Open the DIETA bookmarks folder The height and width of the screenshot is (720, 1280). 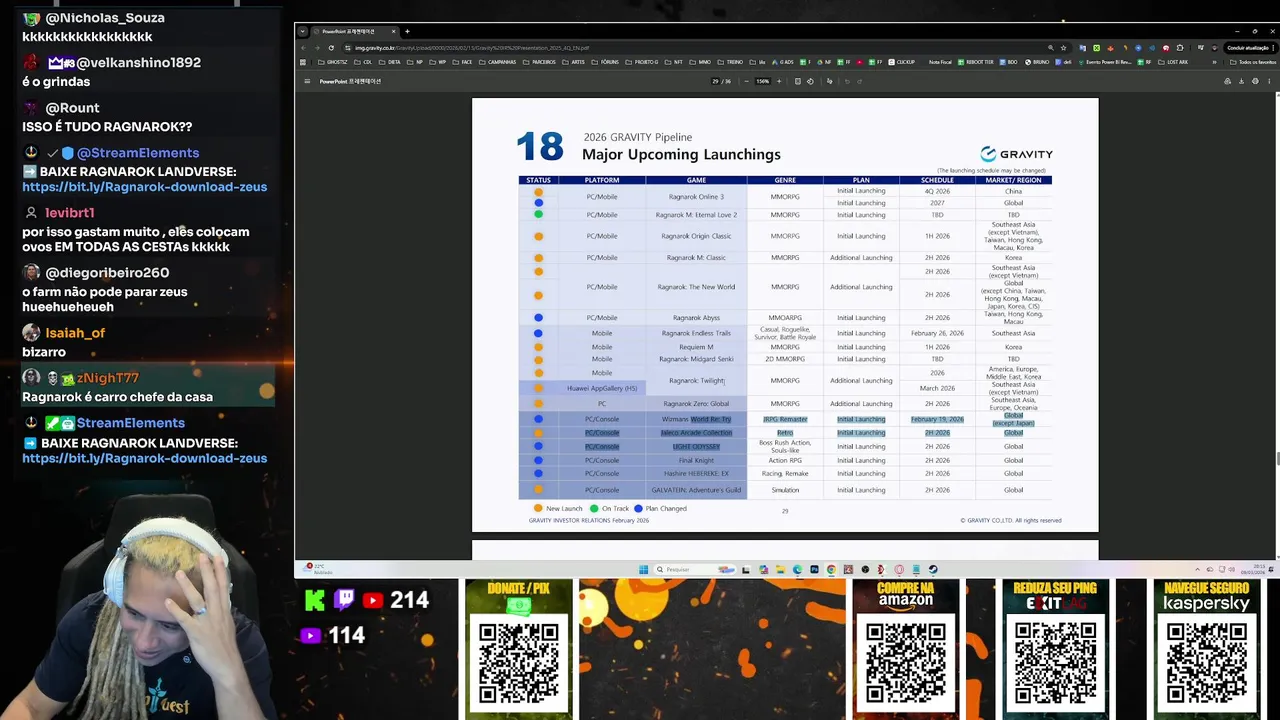coord(390,62)
